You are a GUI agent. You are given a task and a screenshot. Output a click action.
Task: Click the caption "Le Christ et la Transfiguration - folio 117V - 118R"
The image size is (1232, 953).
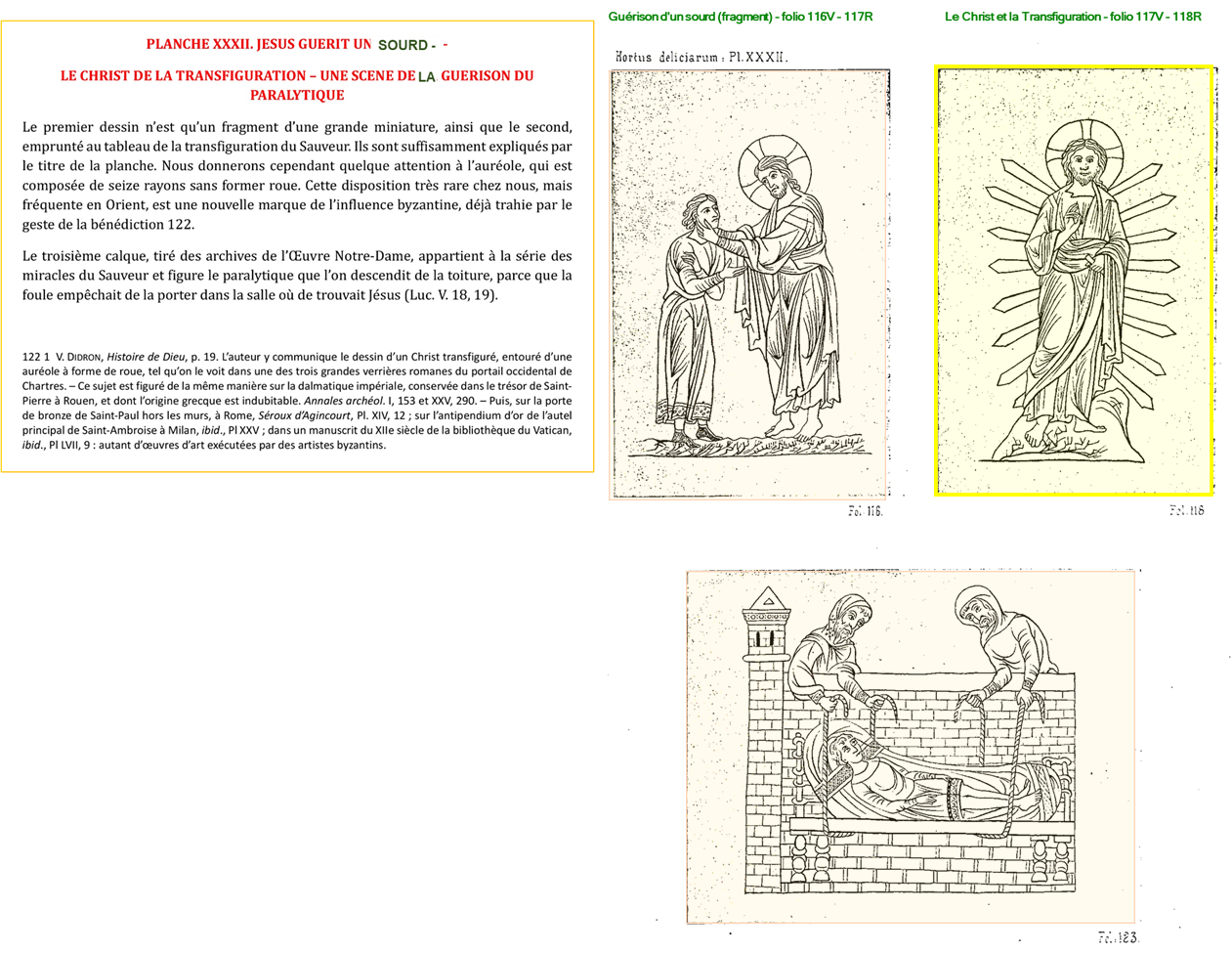(x=1073, y=17)
